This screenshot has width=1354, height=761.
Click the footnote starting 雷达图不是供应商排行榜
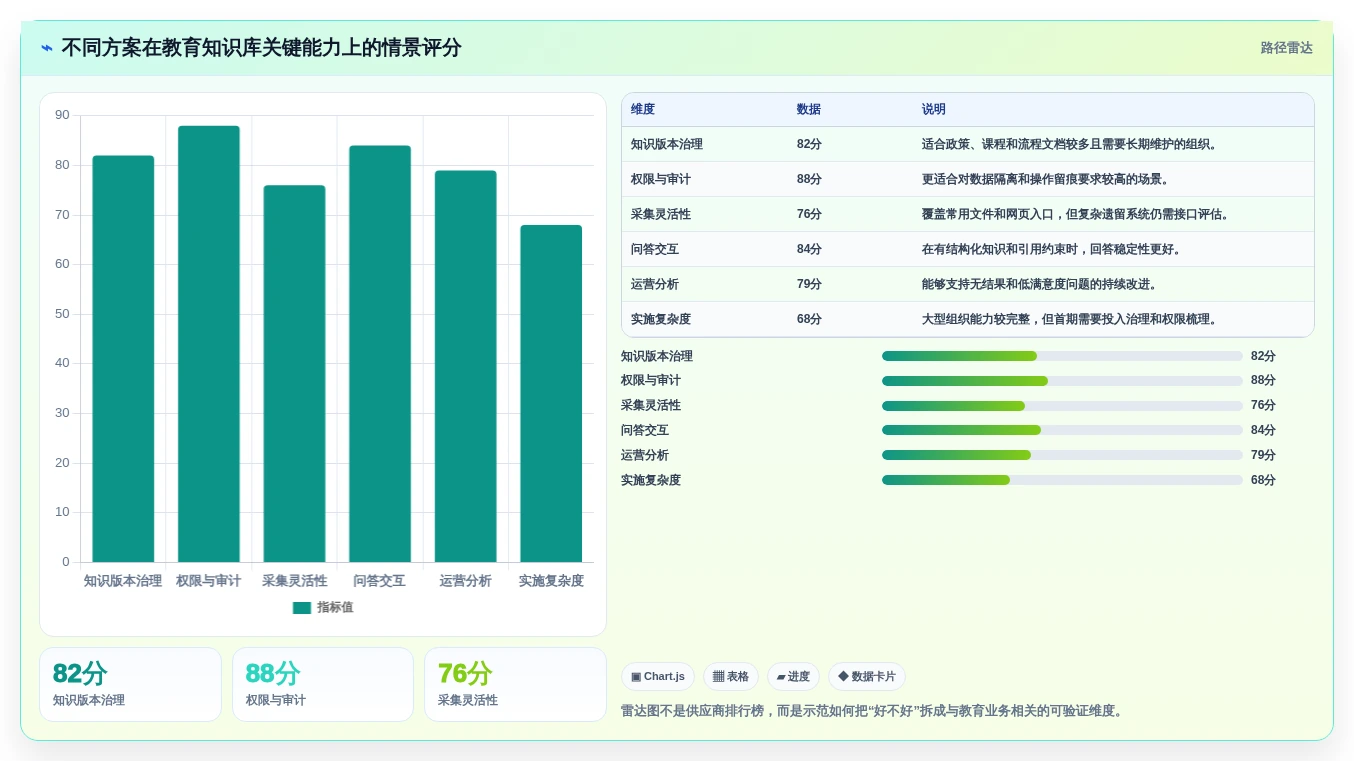coord(874,711)
